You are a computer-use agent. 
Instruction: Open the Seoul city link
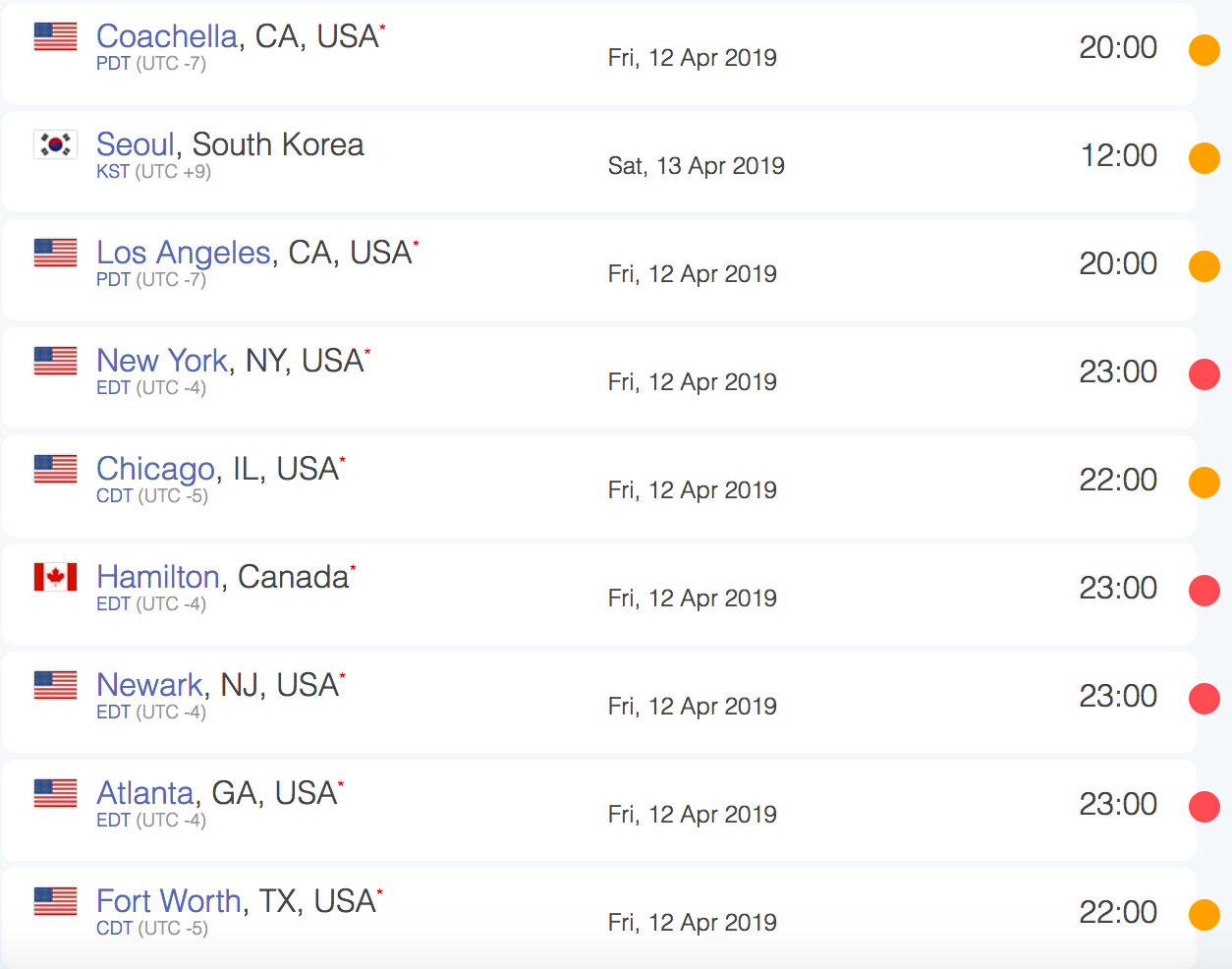point(136,144)
